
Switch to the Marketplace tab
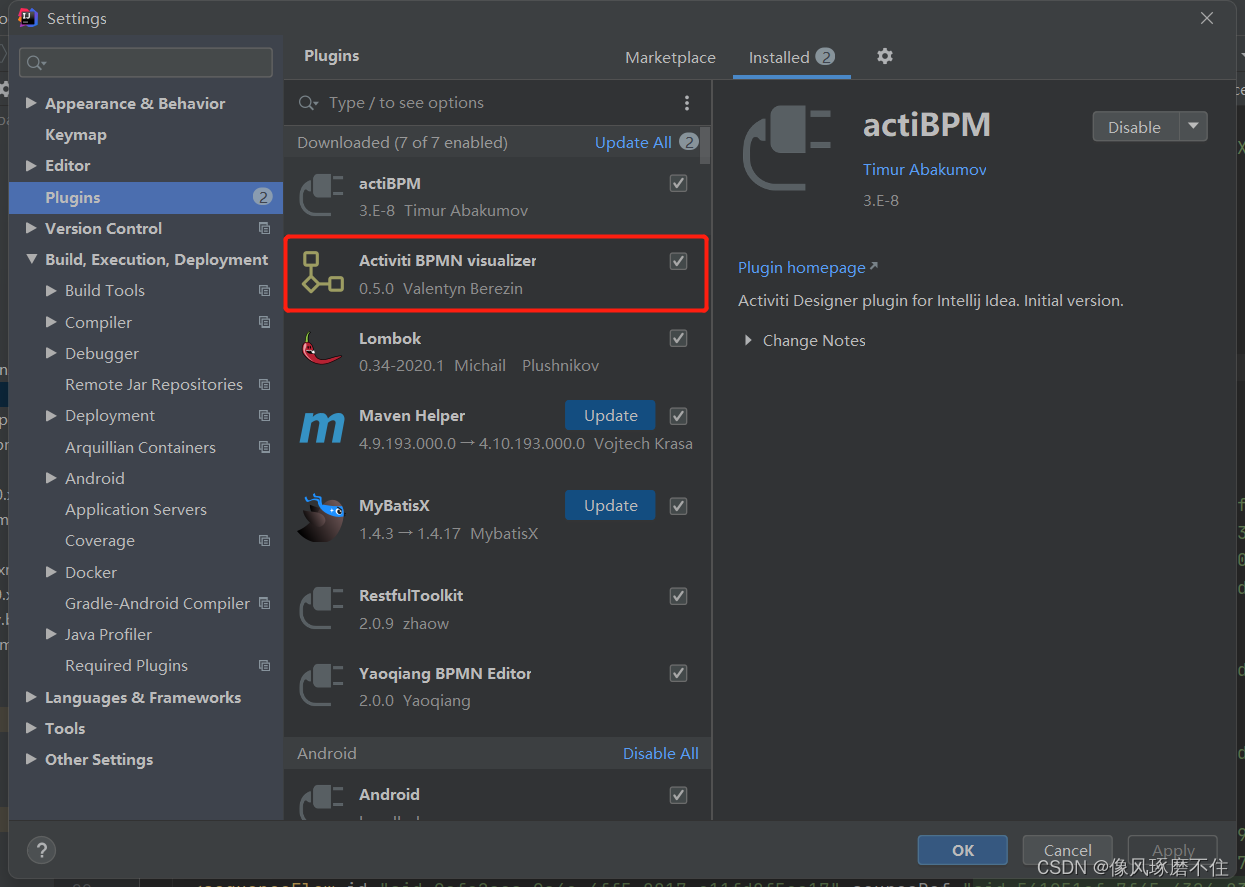tap(670, 57)
